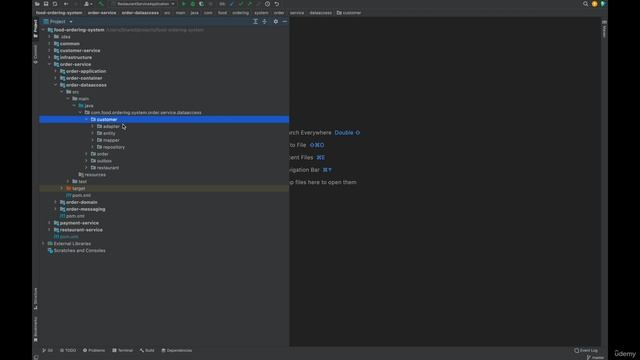Open the TODO tool window

pyautogui.click(x=68, y=350)
